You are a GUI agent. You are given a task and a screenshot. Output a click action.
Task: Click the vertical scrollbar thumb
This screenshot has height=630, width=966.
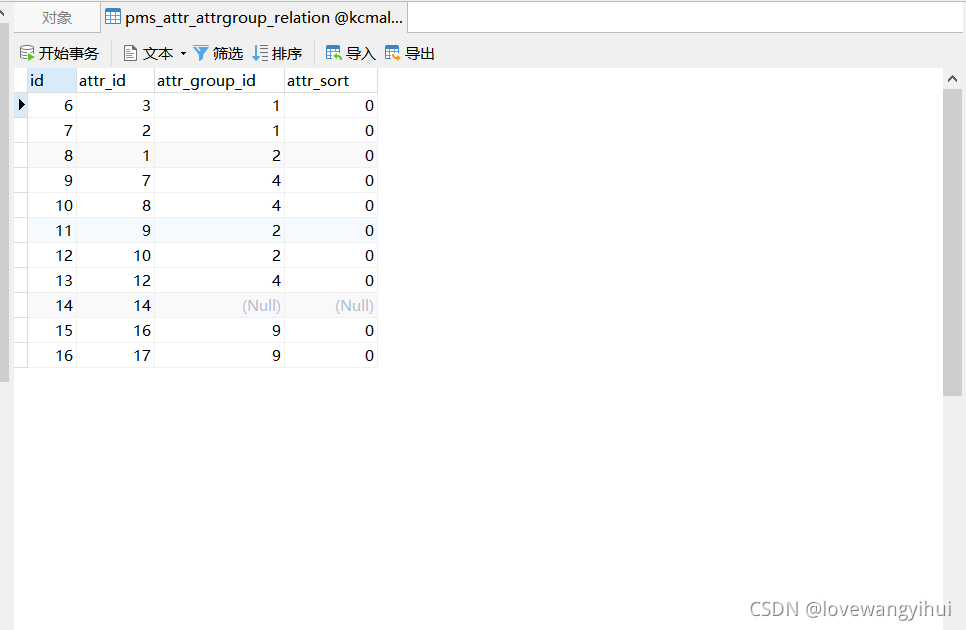tap(952, 243)
